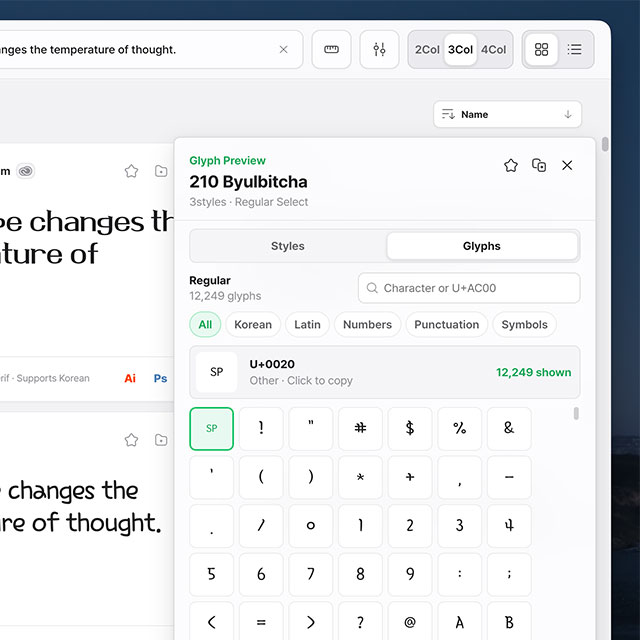The height and width of the screenshot is (640, 640).
Task: Select the All glyph filter
Action: tap(205, 324)
